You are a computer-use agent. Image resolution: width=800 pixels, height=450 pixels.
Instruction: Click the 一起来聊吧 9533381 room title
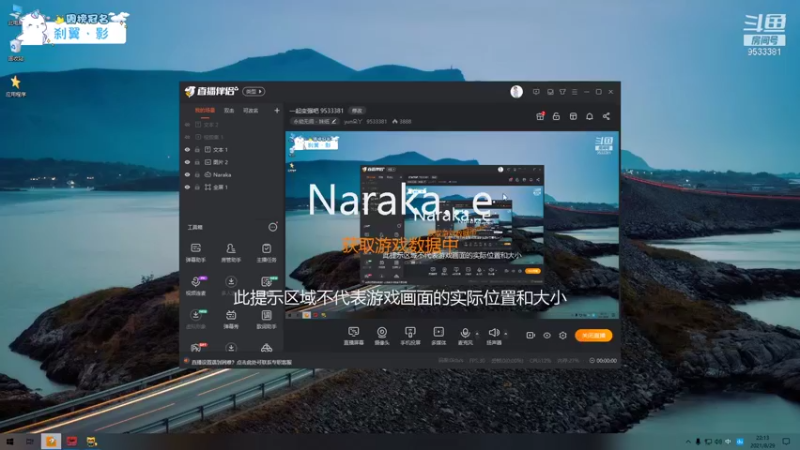click(317, 111)
